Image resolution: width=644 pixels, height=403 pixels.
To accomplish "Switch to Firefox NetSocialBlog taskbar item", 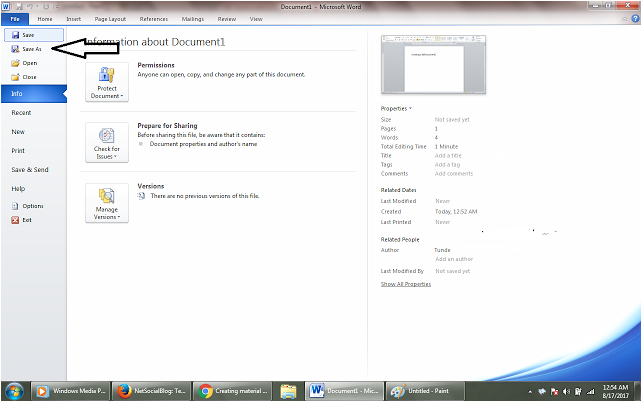I will [x=151, y=391].
